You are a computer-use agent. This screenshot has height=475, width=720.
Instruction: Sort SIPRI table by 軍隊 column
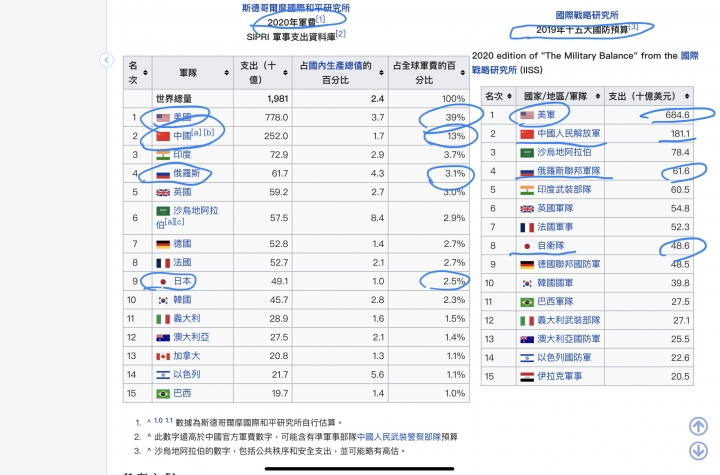tap(226, 73)
